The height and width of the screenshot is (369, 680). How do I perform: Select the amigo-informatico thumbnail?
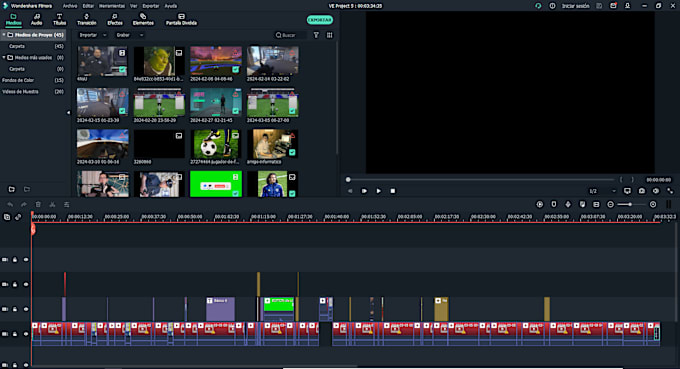point(272,144)
